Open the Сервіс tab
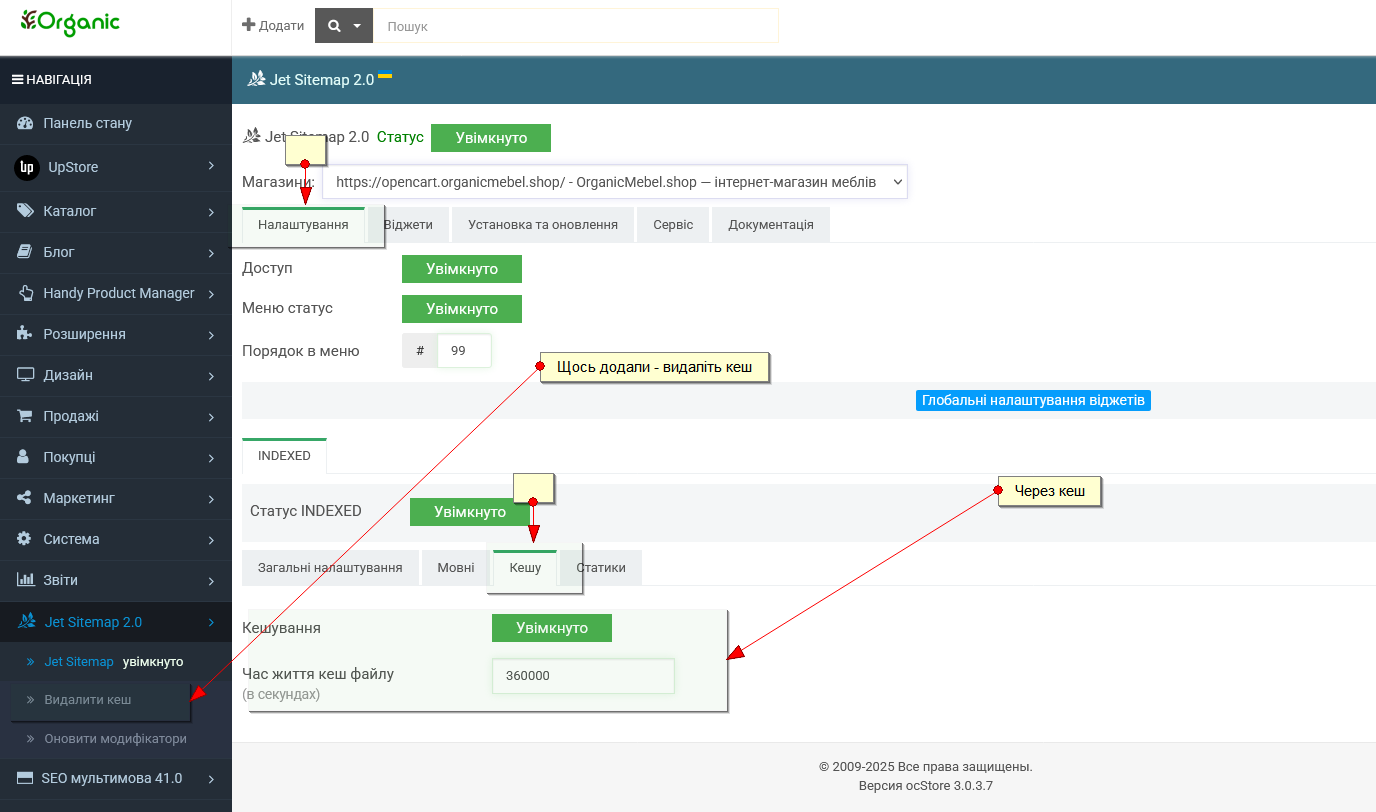This screenshot has width=1376, height=812. tap(673, 225)
